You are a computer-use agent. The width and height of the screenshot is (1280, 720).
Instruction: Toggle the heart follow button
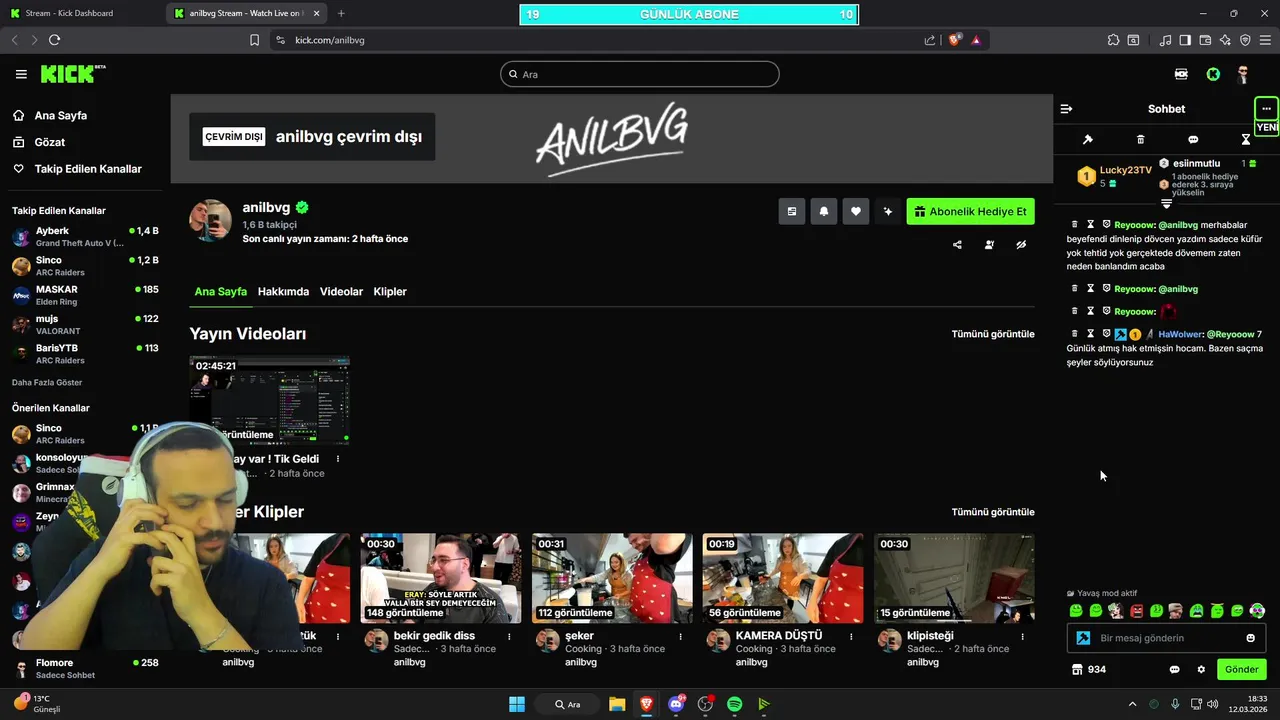pyautogui.click(x=855, y=211)
